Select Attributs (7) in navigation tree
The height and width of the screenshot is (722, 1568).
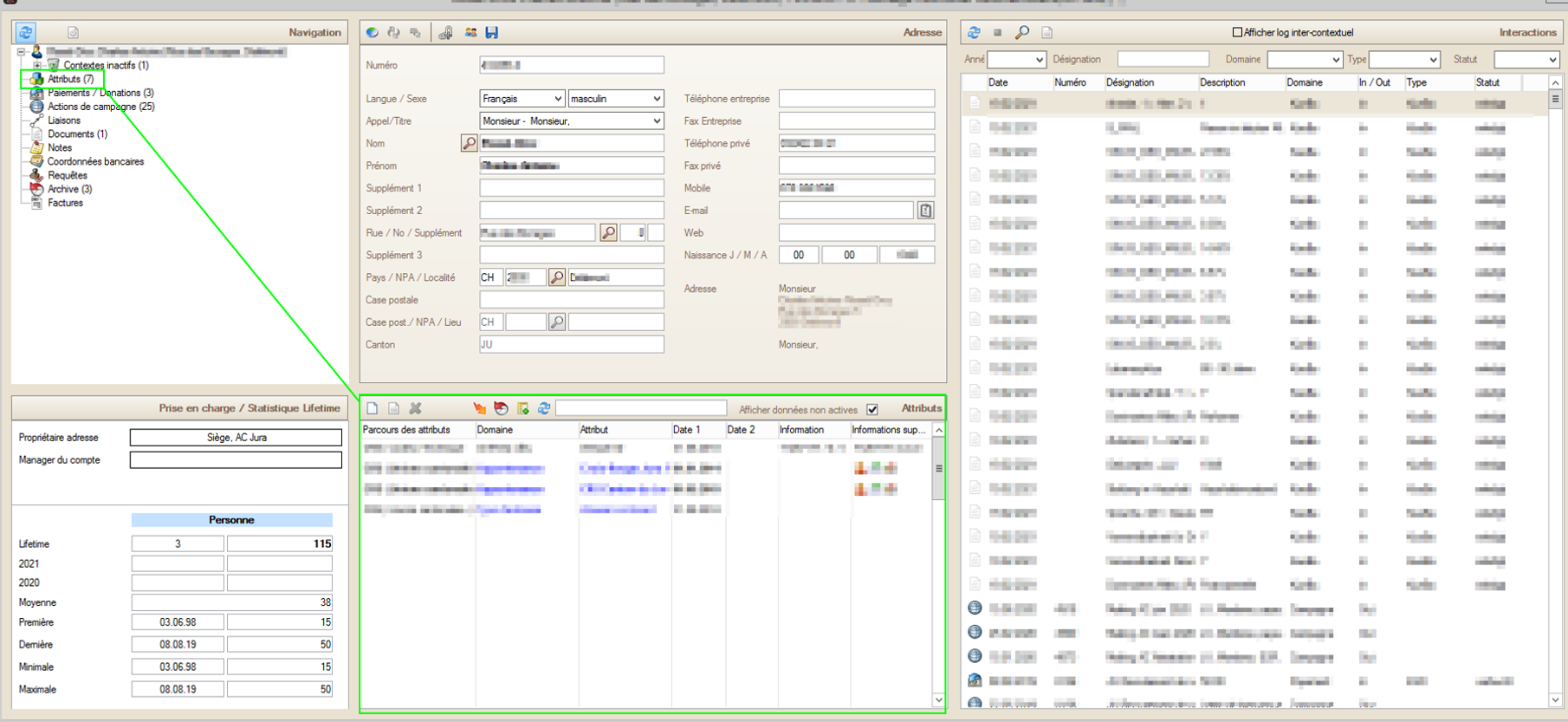[70, 79]
